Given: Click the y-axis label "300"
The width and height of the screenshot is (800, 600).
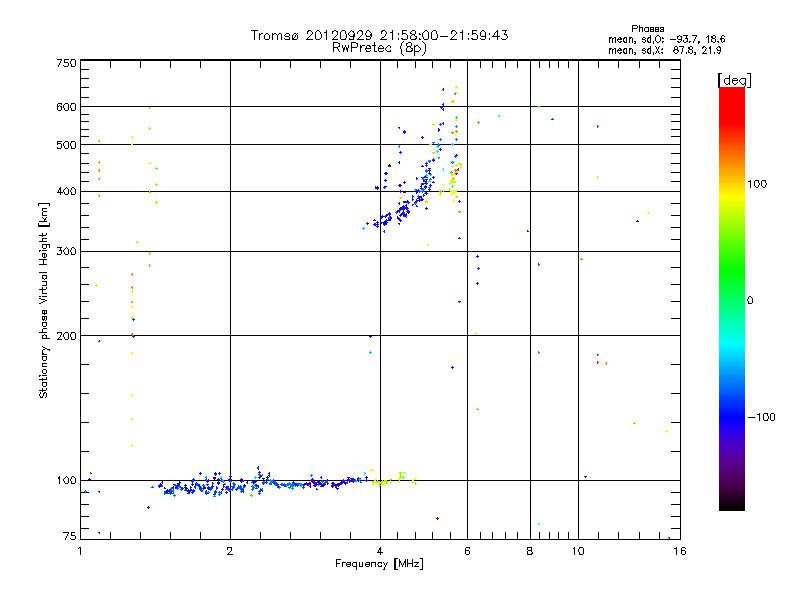Looking at the screenshot, I should point(66,252).
